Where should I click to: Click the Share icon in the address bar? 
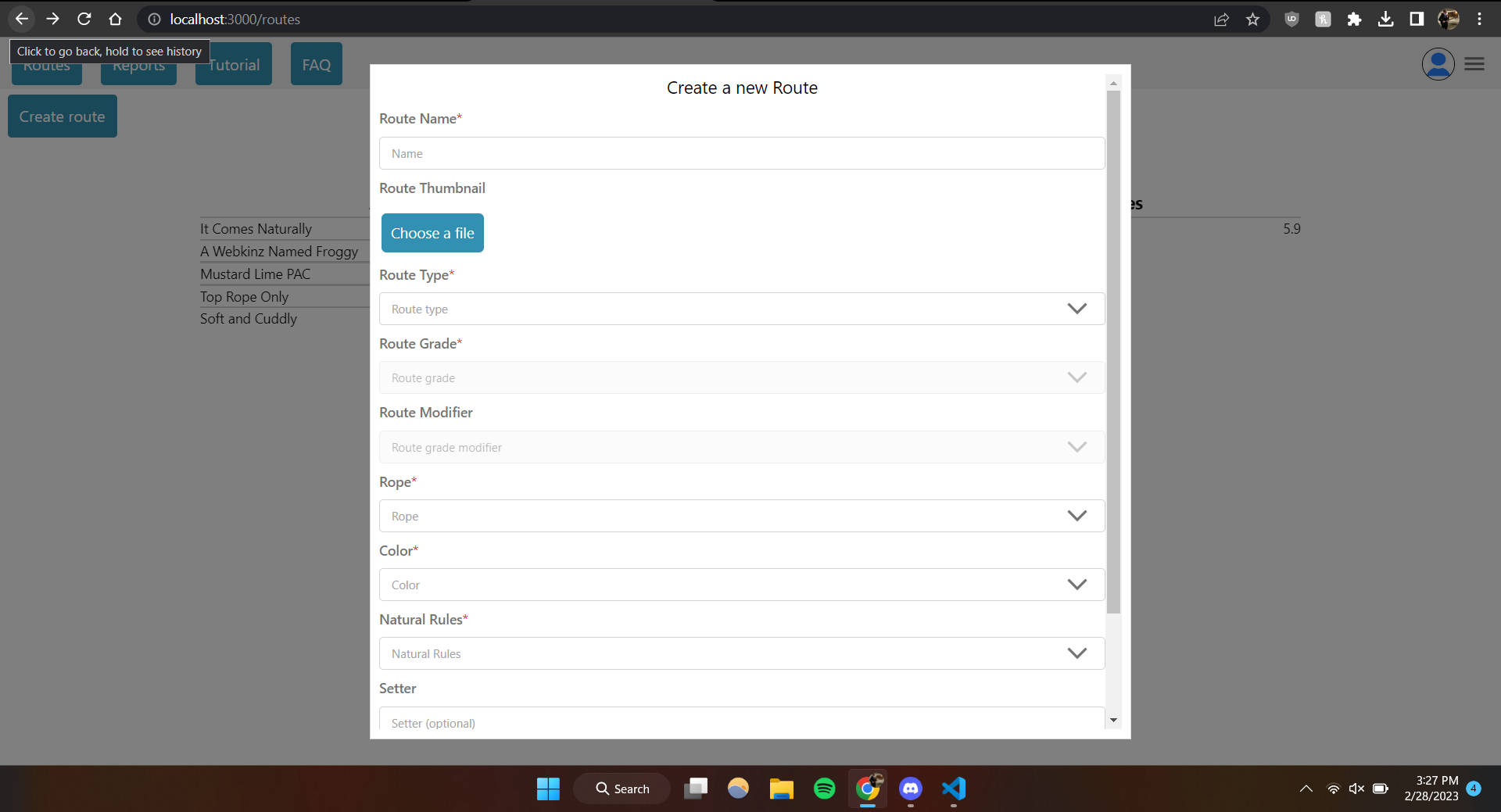click(x=1221, y=19)
